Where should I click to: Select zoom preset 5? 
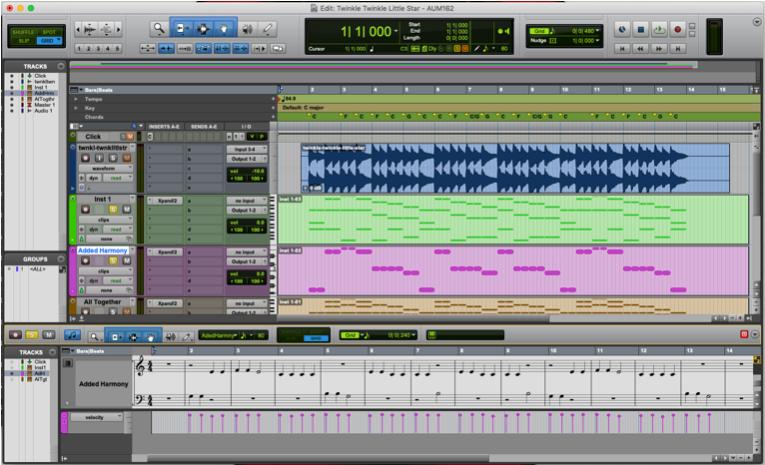coord(117,48)
